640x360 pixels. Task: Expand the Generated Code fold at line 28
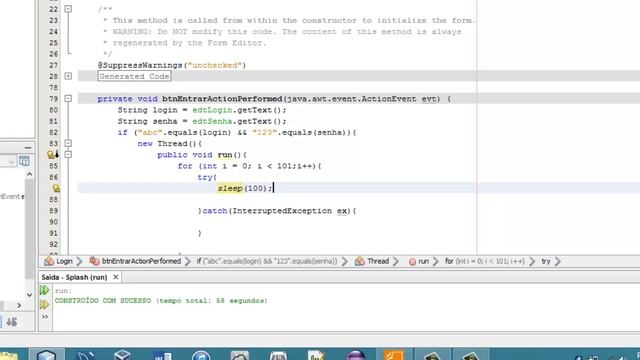tap(68, 76)
